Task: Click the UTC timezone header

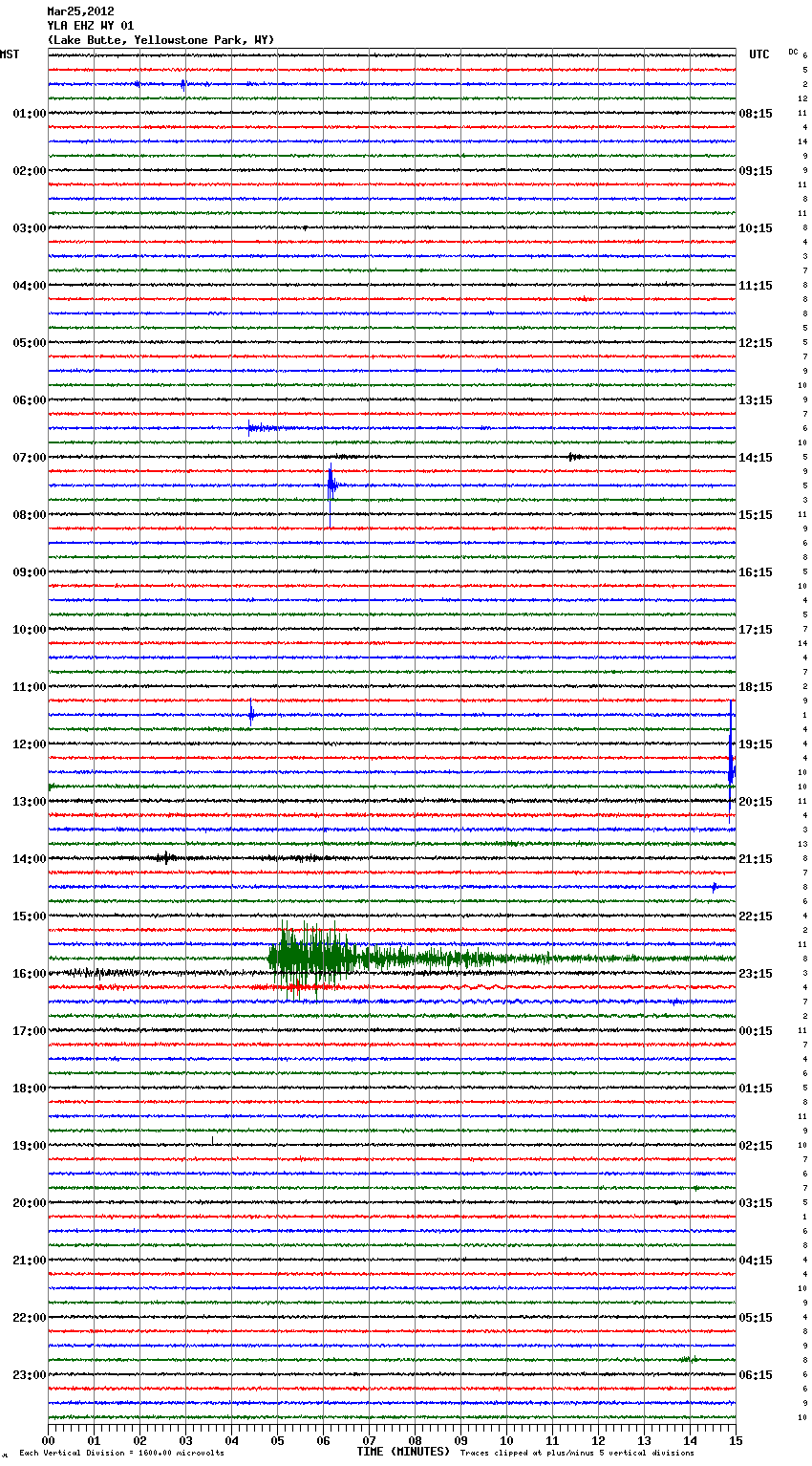Action: click(759, 54)
